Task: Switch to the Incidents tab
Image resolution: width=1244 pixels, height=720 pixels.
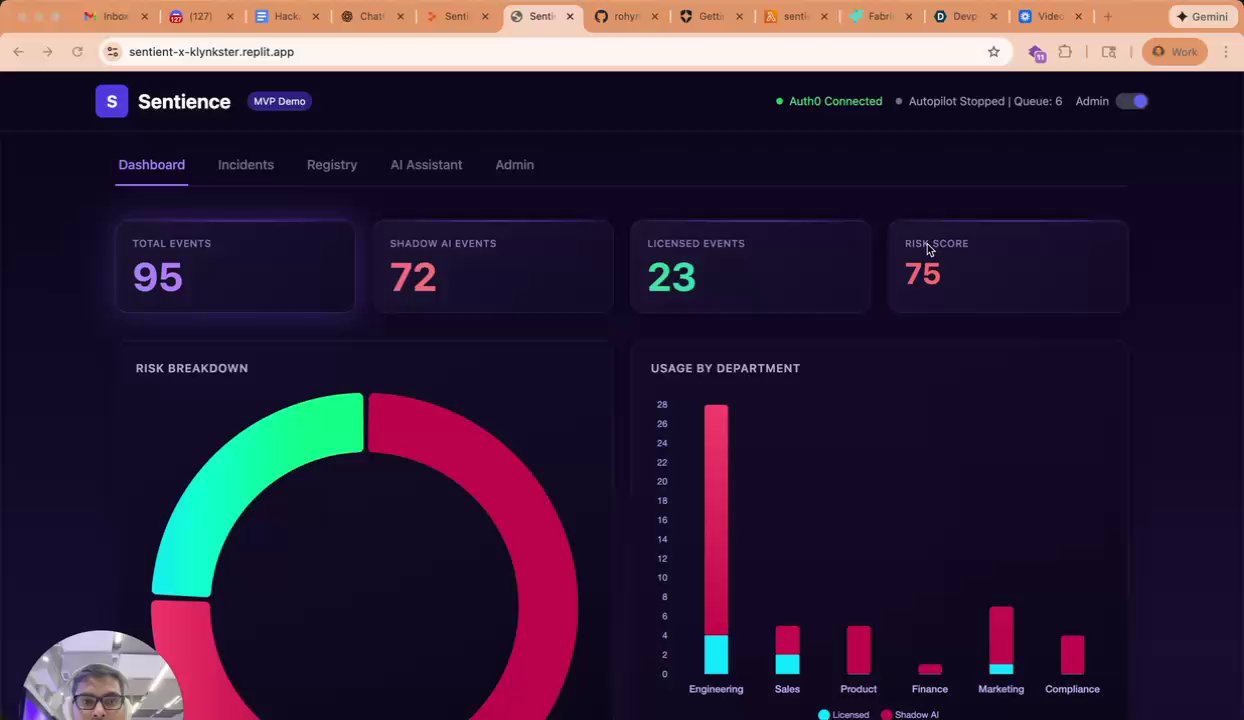Action: coord(246,165)
